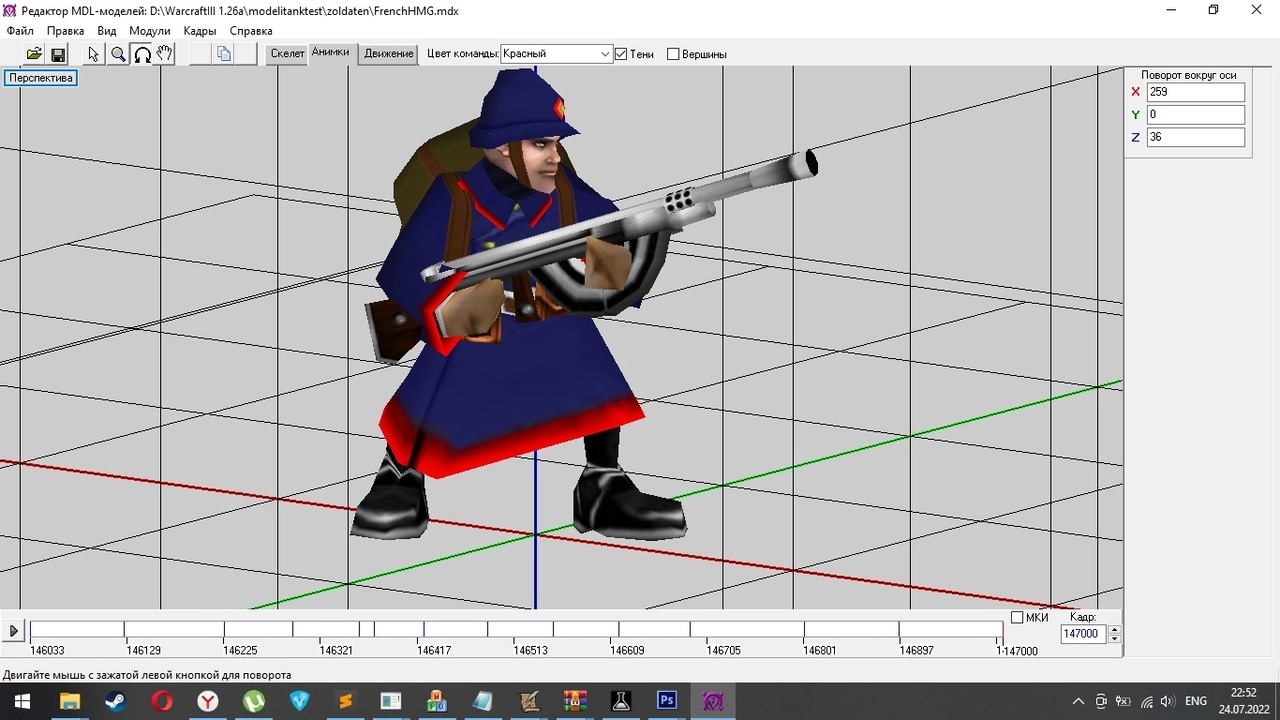The image size is (1280, 720).
Task: Play the animation with the play button
Action: coord(13,631)
